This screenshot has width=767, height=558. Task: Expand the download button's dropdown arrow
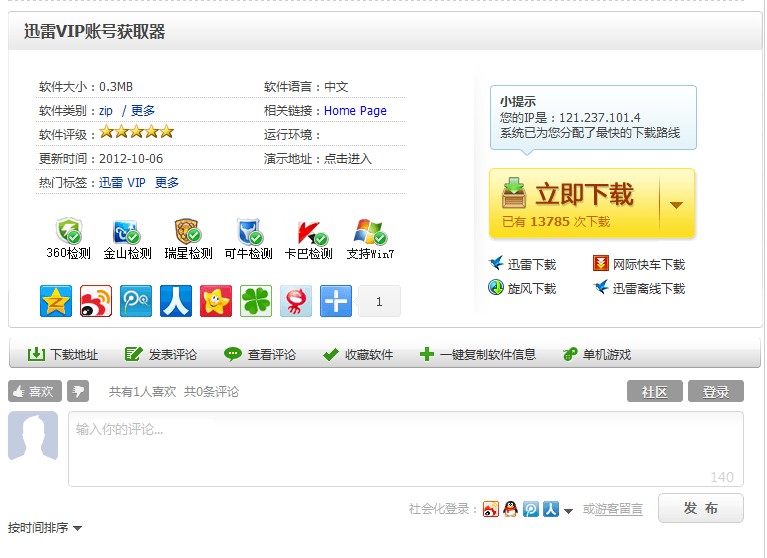(677, 204)
